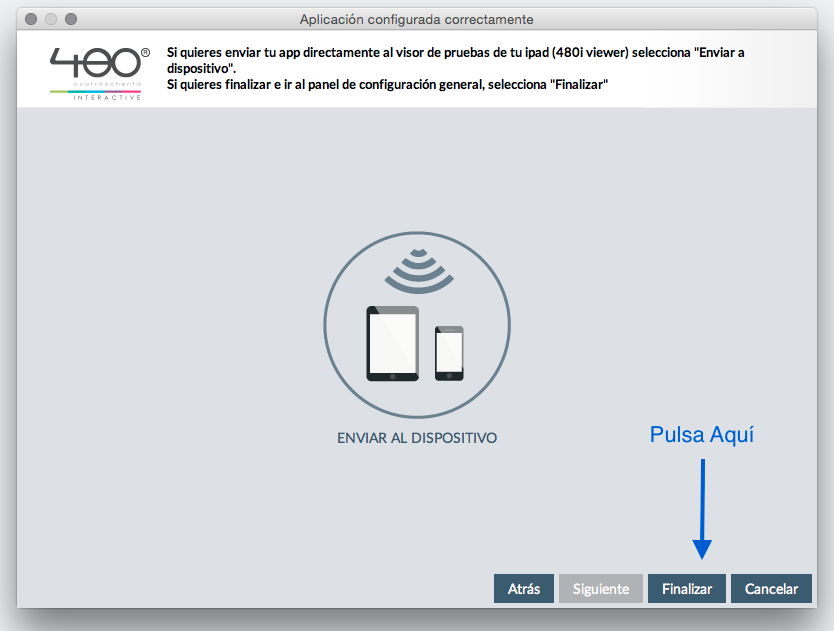
Task: Click the tablet icon inside the circle
Action: pyautogui.click(x=392, y=343)
